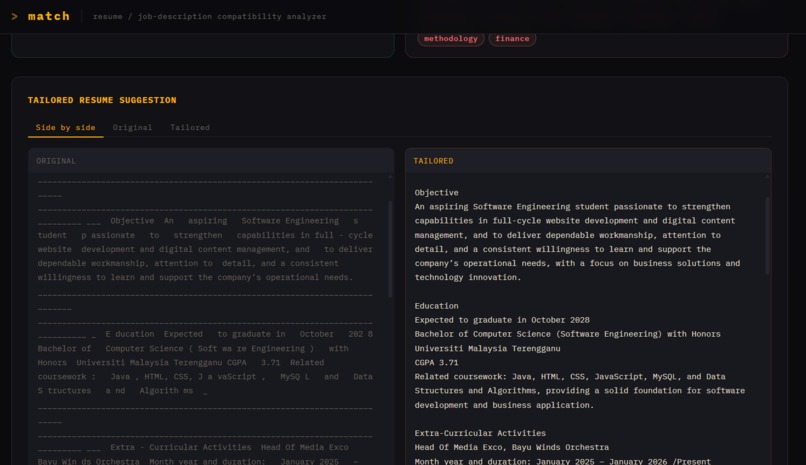
Task: Click 'Universiti Malaysia Terengganu' in Tailored panel
Action: point(487,348)
